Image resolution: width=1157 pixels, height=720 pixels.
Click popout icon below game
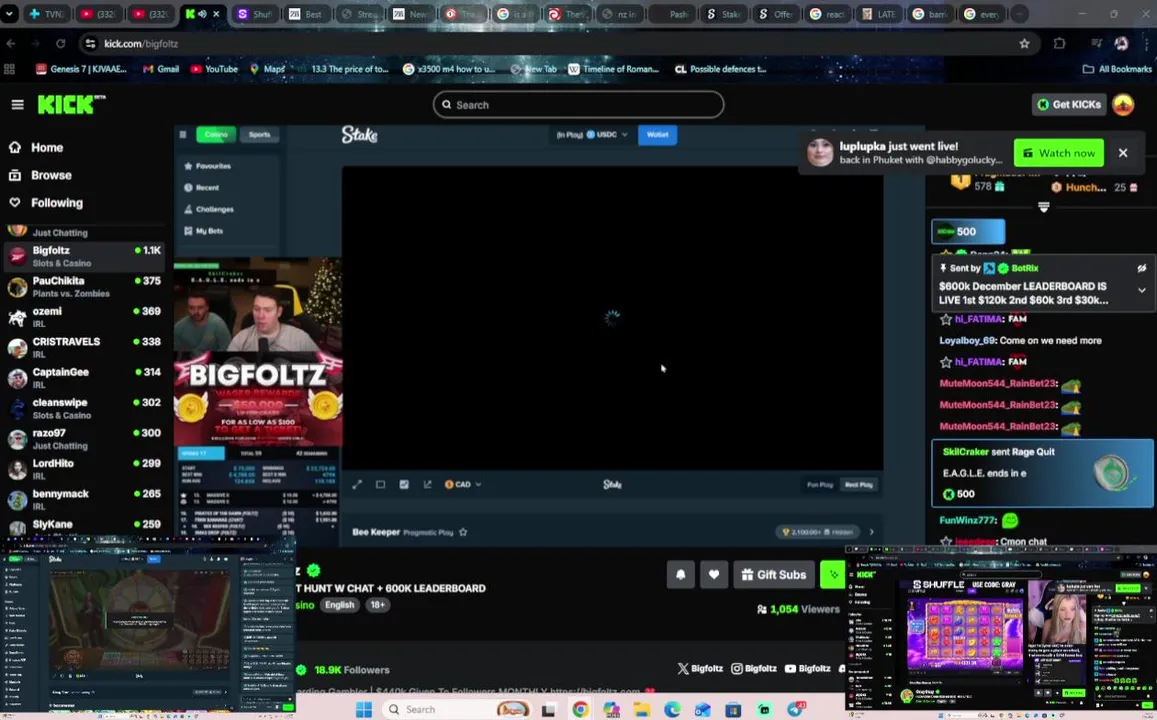pyautogui.click(x=427, y=485)
